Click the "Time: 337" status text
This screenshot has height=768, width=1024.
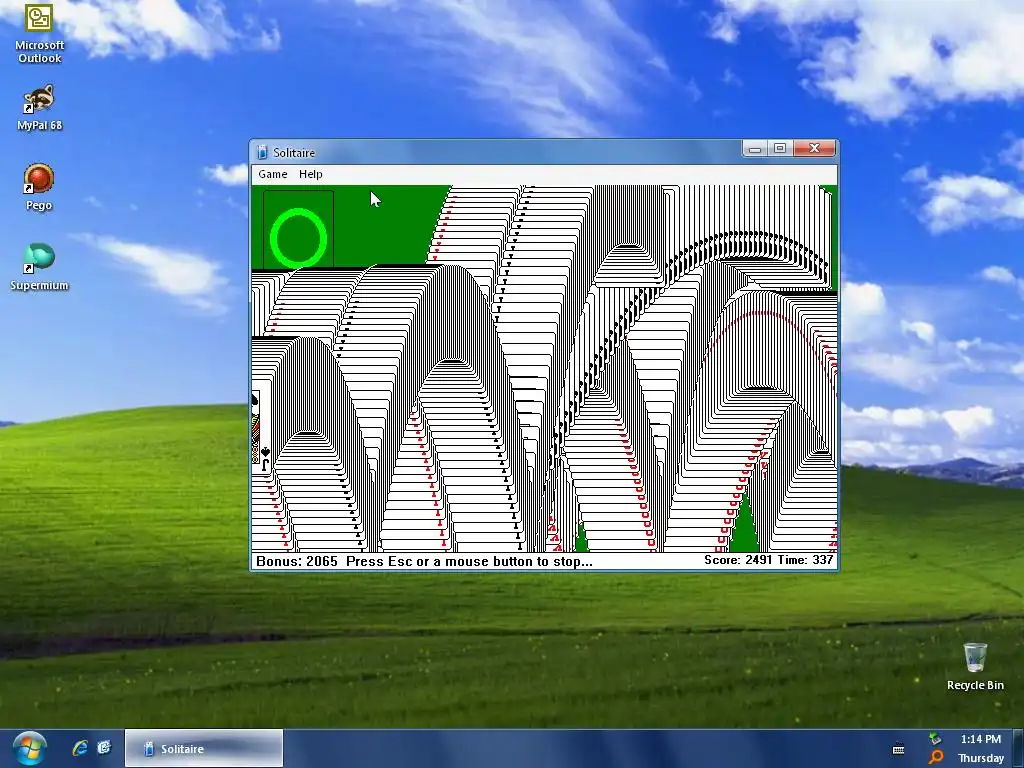[x=805, y=560]
